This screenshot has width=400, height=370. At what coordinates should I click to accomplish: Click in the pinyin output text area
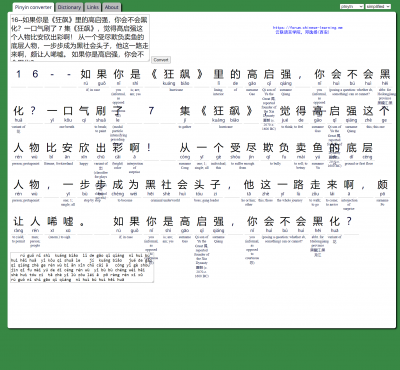point(82,267)
